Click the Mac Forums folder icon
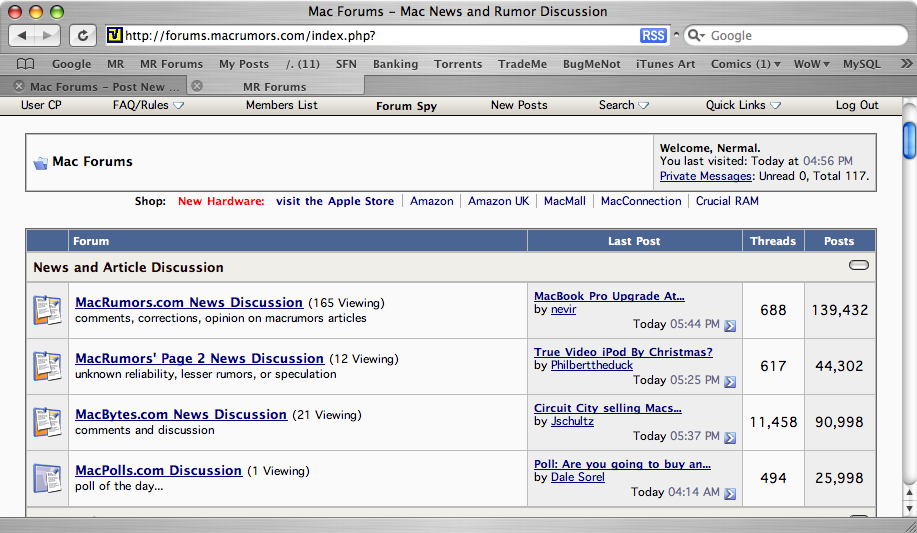Viewport: 917px width, 533px height. 40,163
